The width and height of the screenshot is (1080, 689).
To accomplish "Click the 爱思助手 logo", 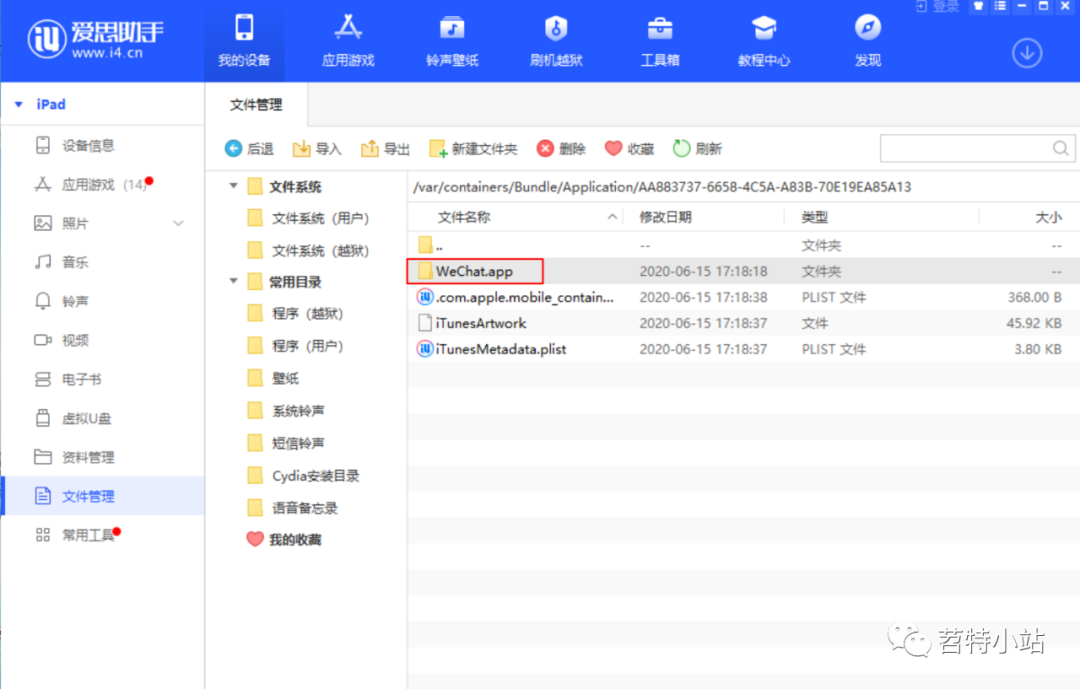I will coord(96,39).
